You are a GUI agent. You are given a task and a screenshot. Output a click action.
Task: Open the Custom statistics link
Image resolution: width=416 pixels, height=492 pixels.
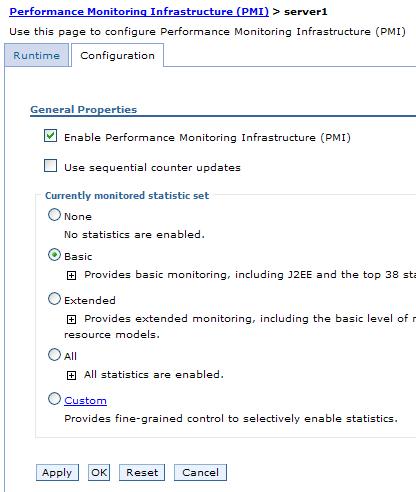click(x=85, y=400)
